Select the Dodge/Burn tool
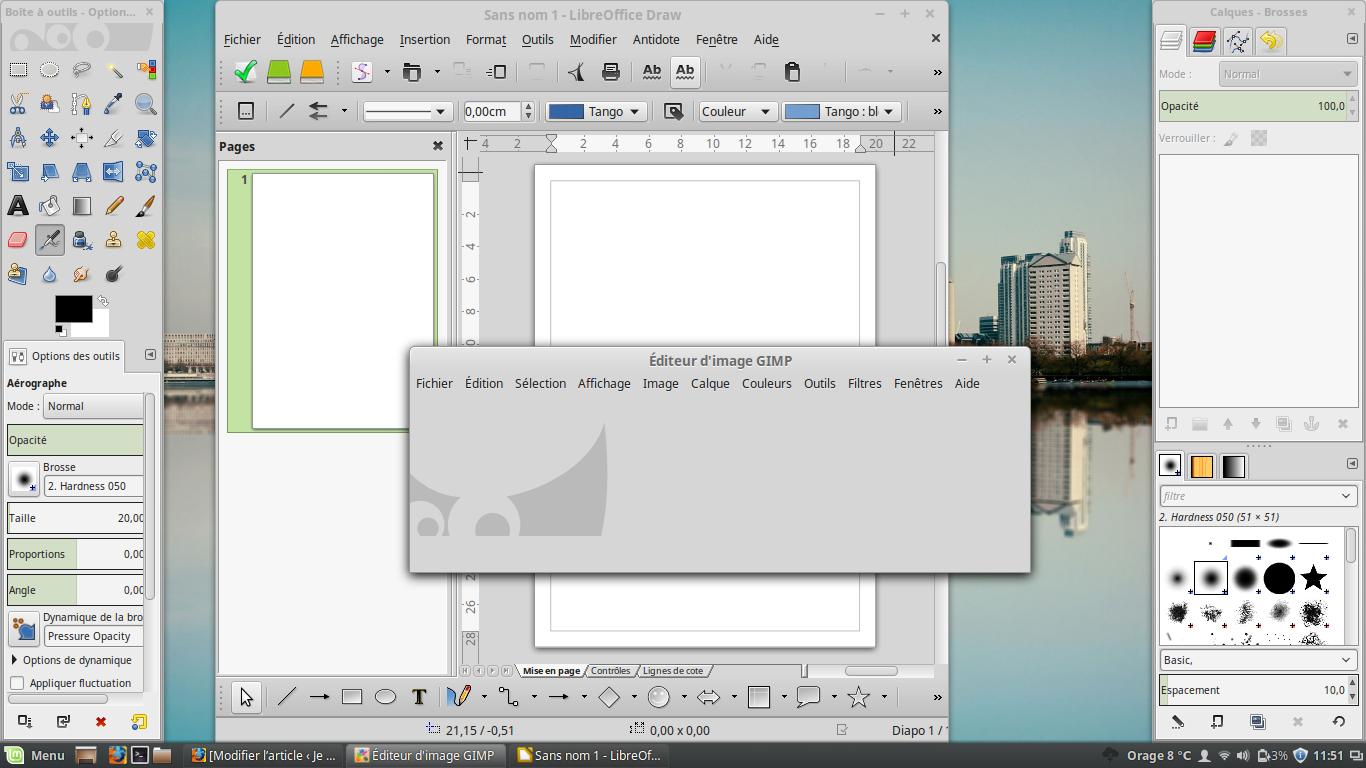The width and height of the screenshot is (1366, 768). point(114,274)
